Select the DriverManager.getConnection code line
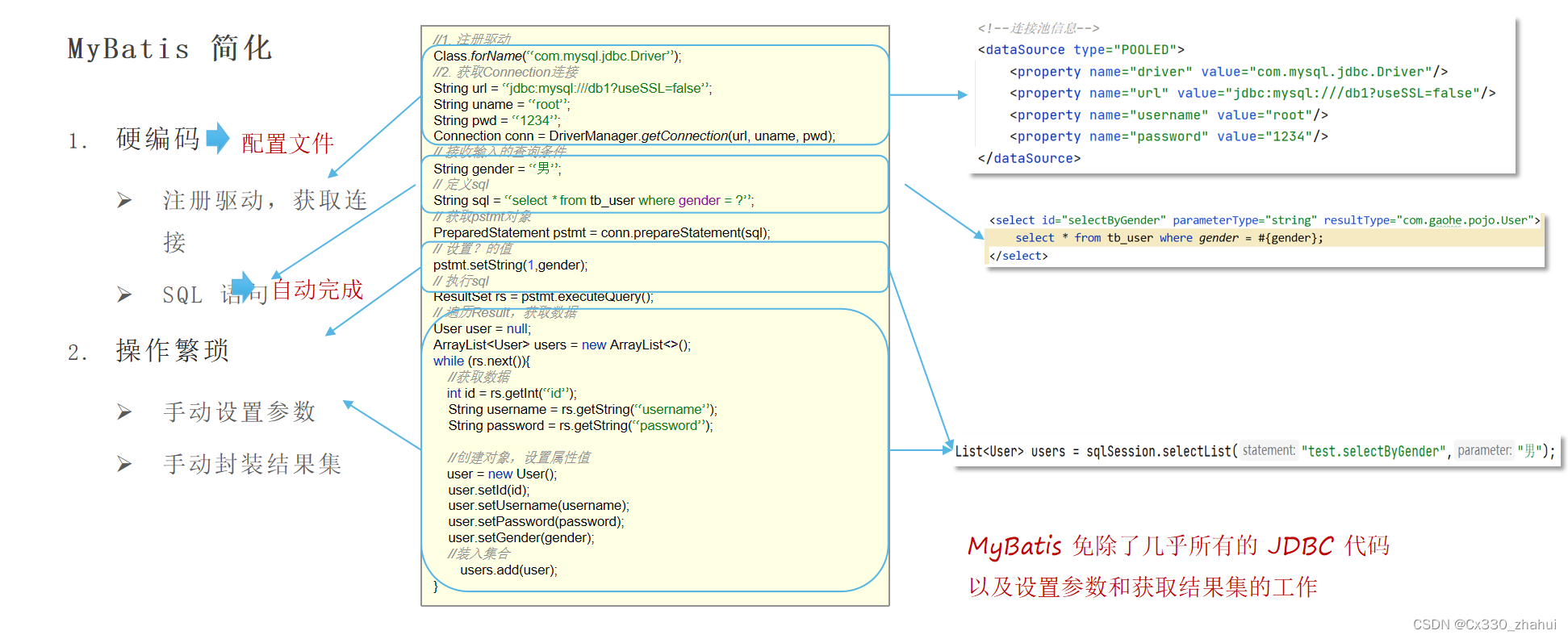The width and height of the screenshot is (1568, 639). tap(634, 136)
